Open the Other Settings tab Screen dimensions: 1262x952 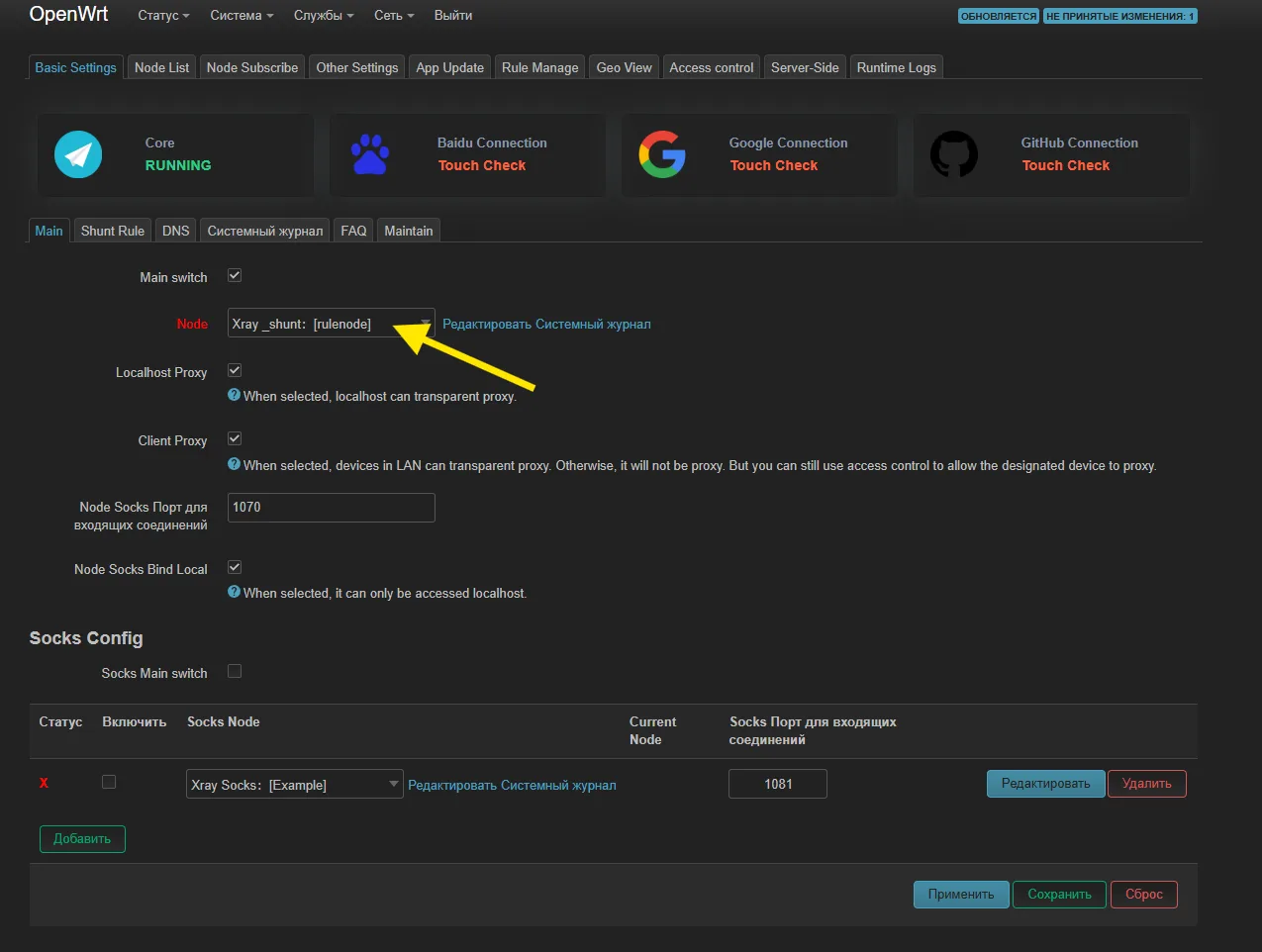[357, 67]
